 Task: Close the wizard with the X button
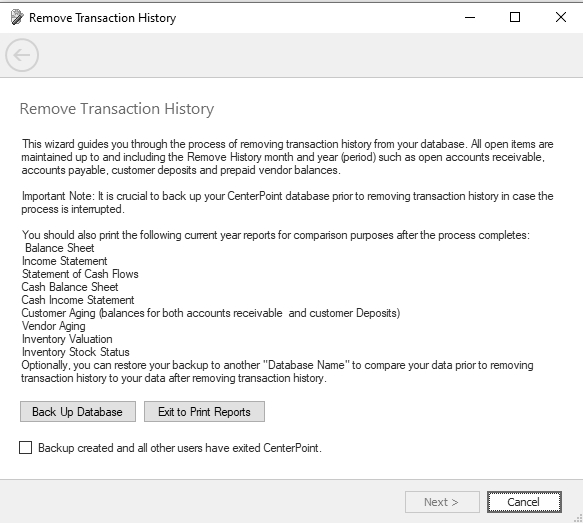pos(561,17)
